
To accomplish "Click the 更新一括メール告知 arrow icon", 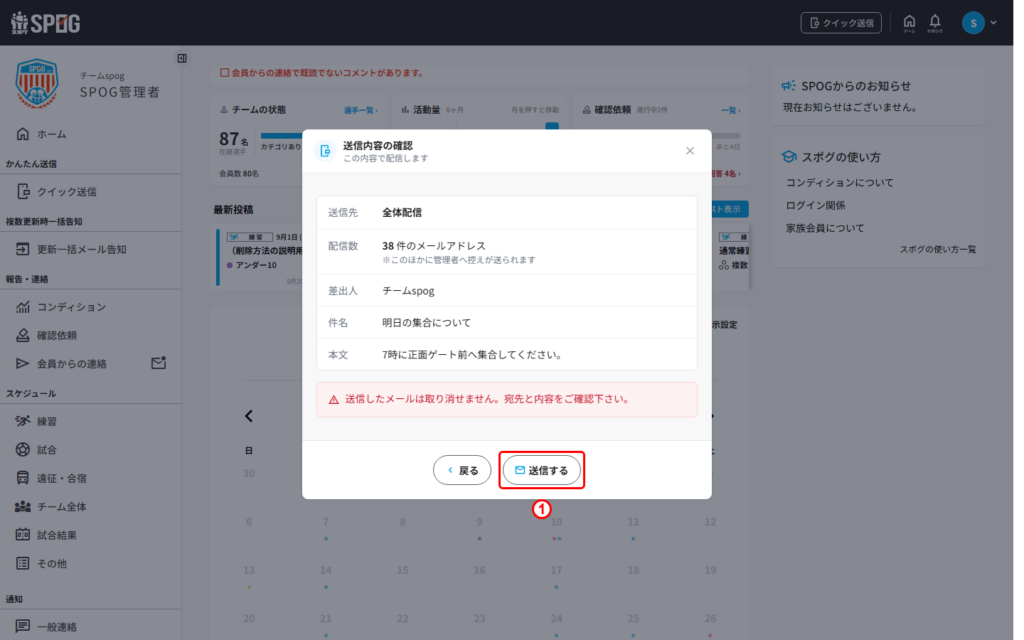I will coord(23,249).
